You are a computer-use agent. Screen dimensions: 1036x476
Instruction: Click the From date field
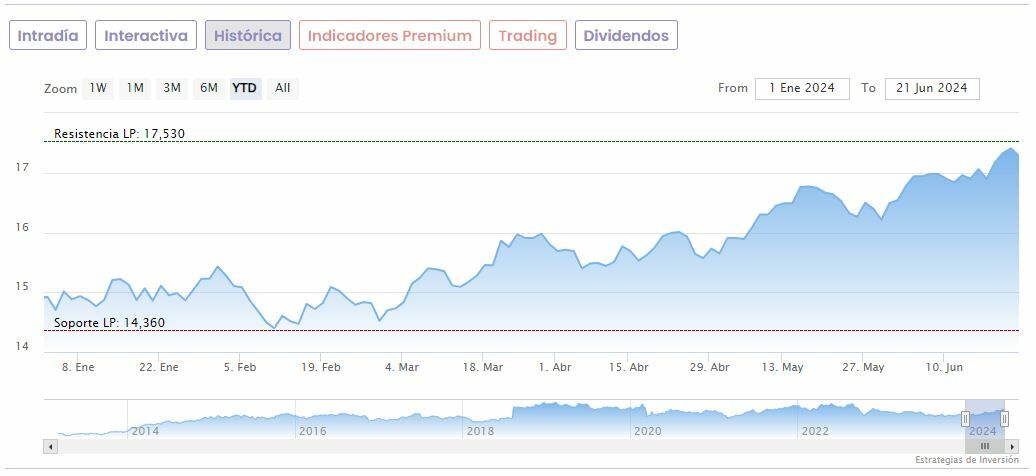[802, 88]
